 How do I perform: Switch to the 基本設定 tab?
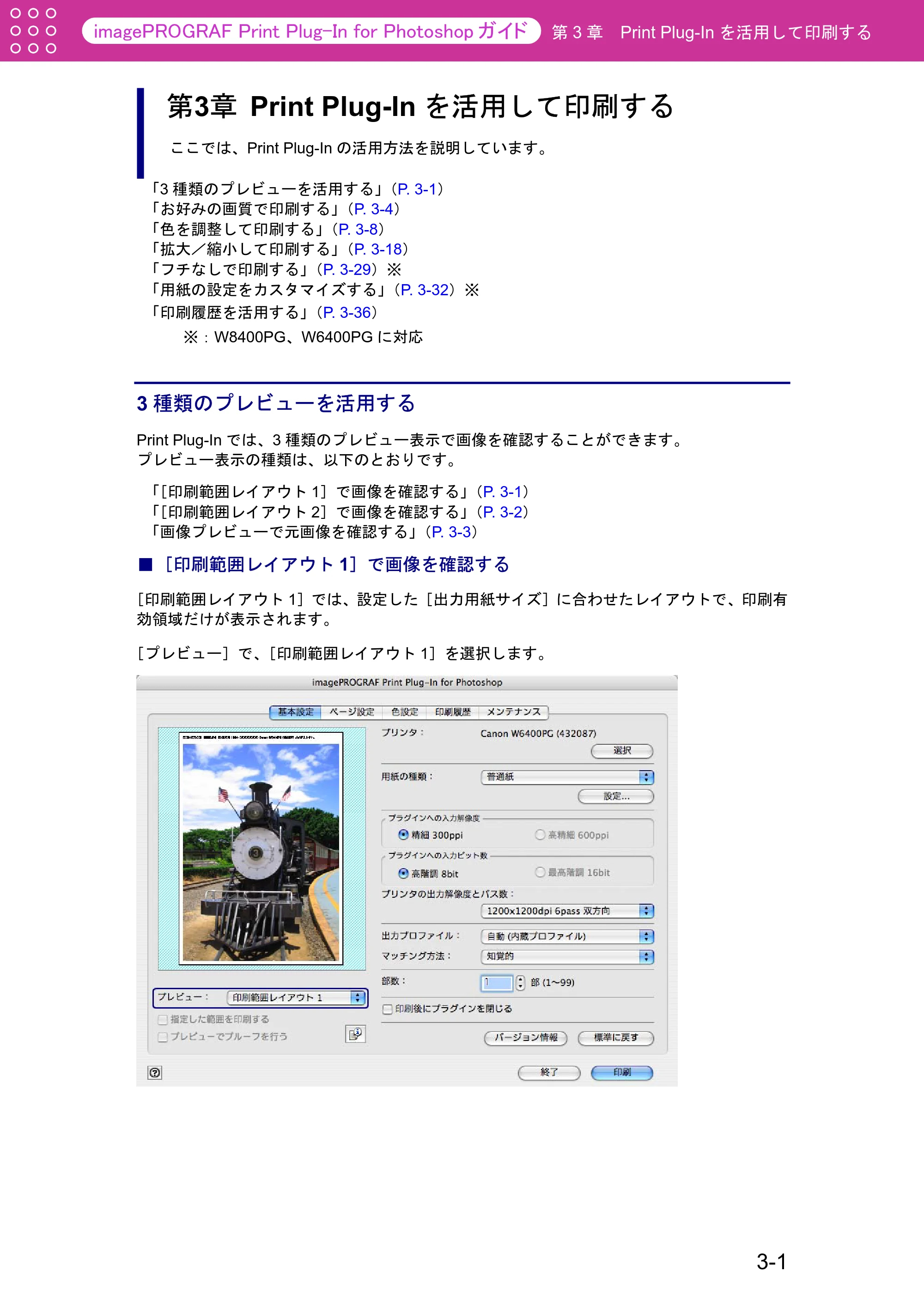point(295,712)
